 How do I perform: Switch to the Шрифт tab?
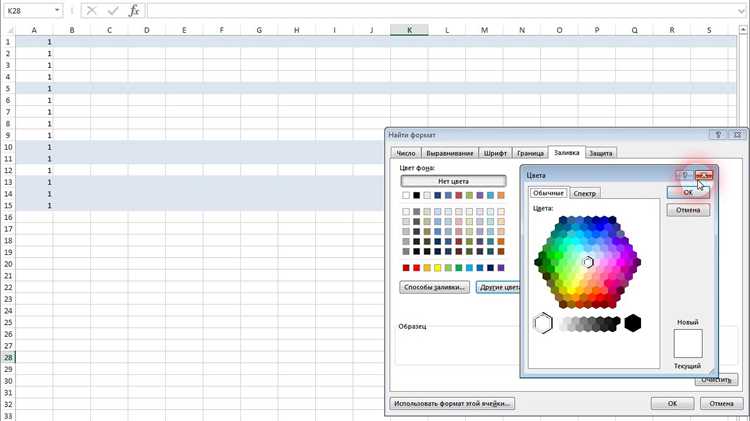[495, 153]
